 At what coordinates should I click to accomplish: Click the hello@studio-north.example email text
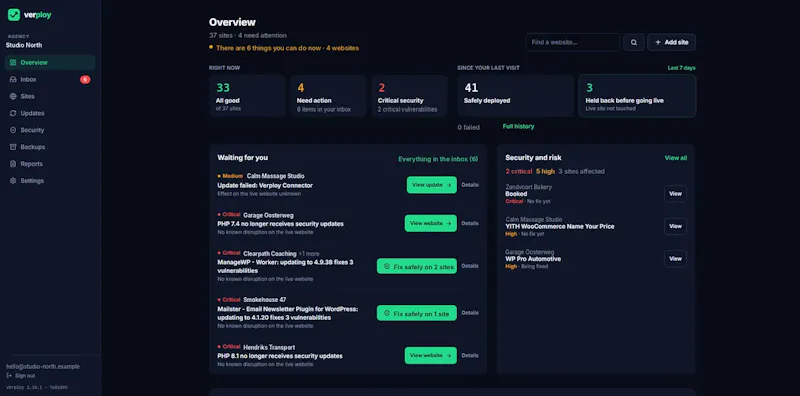click(x=43, y=366)
